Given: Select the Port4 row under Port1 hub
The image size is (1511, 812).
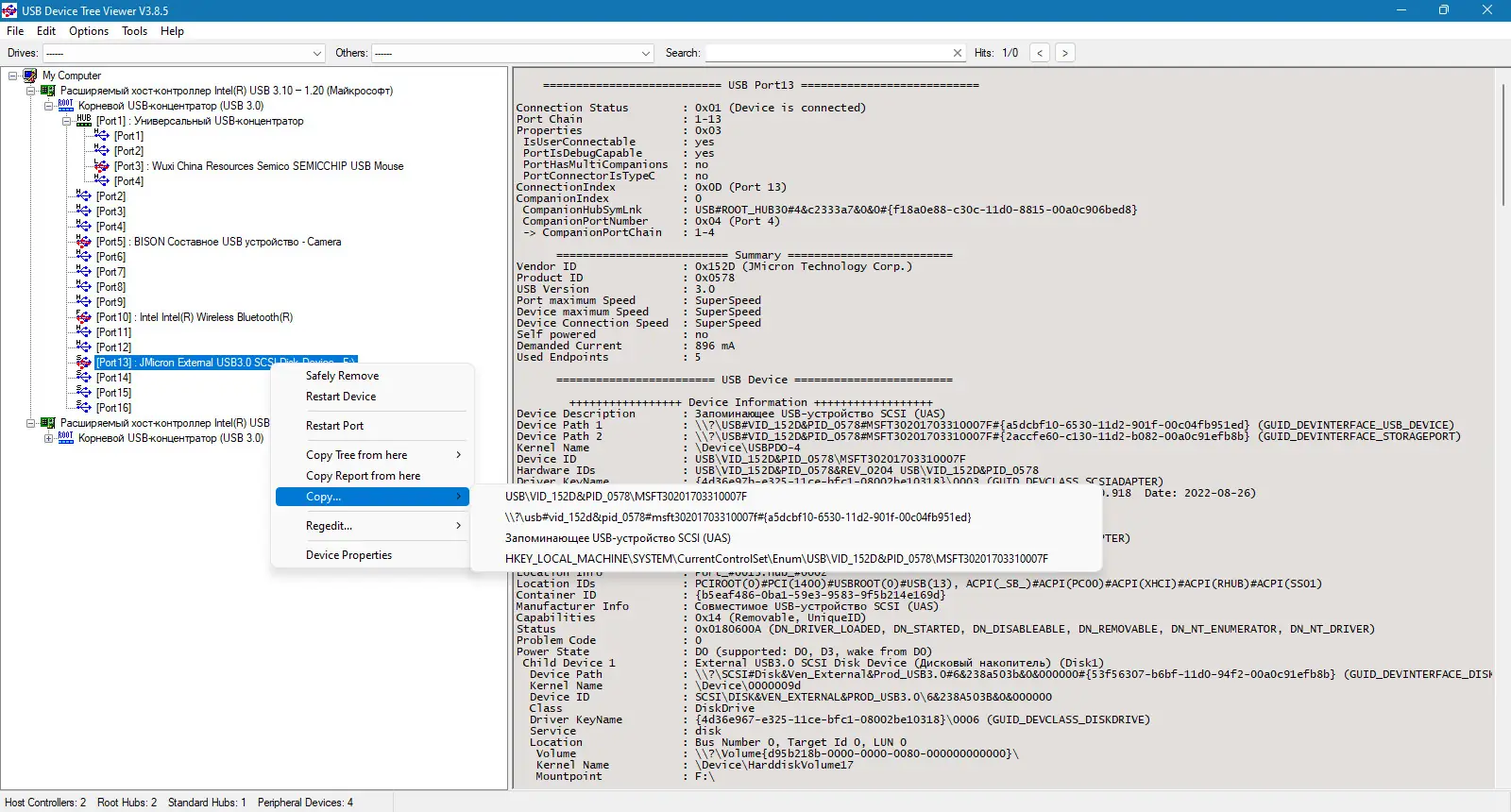Looking at the screenshot, I should click(129, 181).
